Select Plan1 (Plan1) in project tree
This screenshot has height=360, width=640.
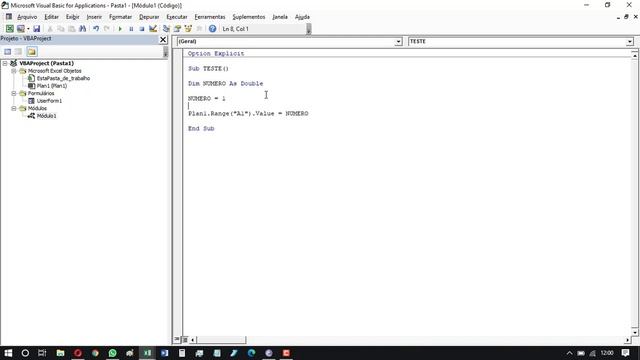tap(52, 86)
